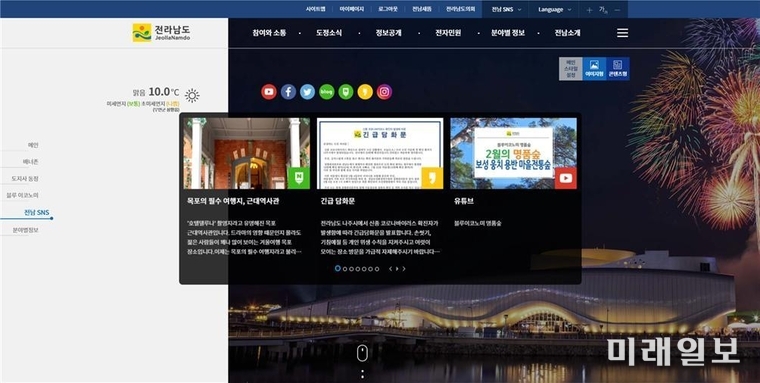Click 도지사 동정 in side navigation

[x=25, y=178]
